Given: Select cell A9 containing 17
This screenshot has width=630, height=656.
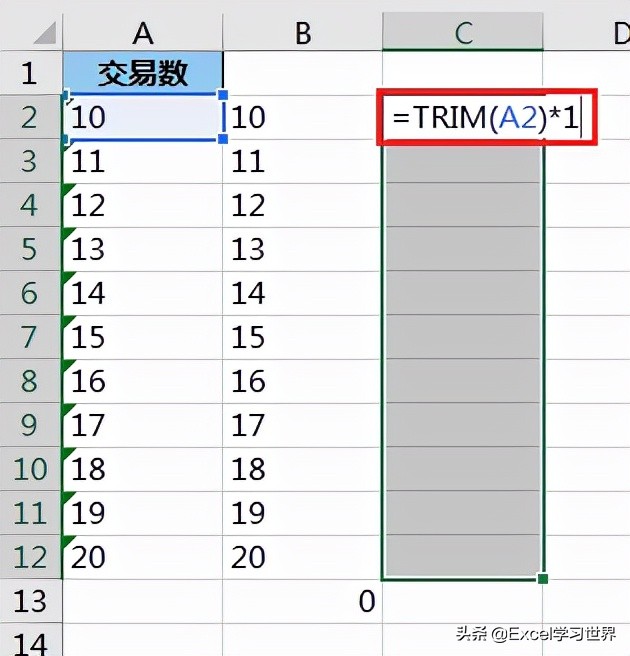Looking at the screenshot, I should 143,425.
